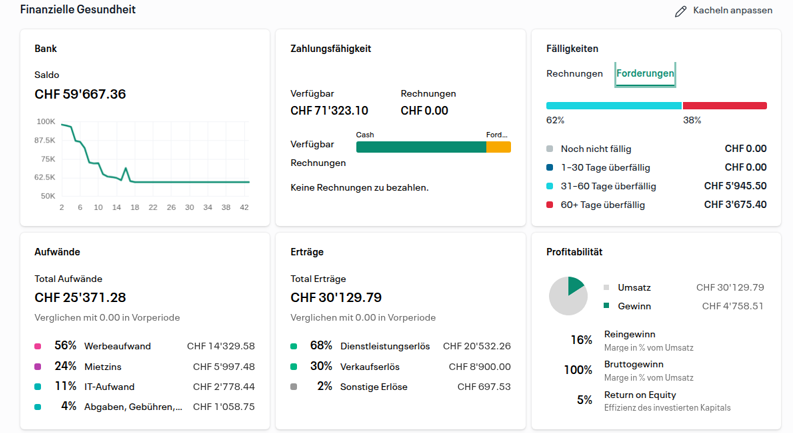
Task: Click the Reingewinn label
Action: point(630,334)
